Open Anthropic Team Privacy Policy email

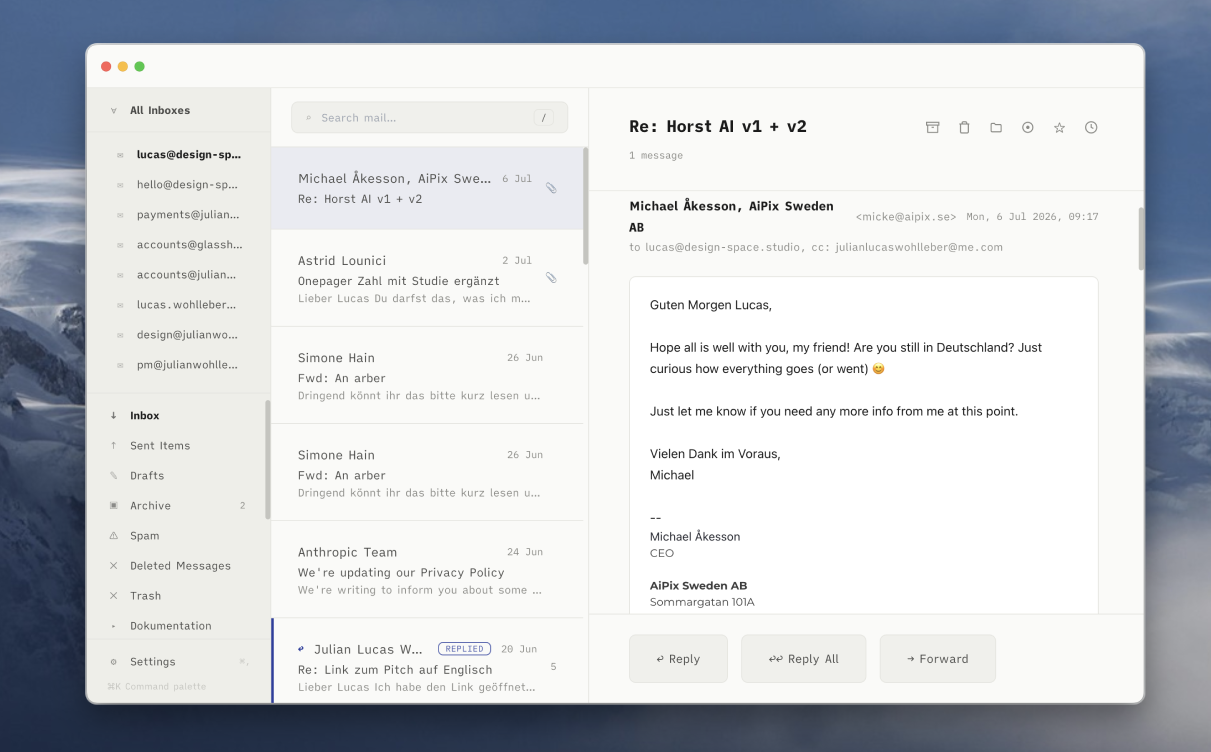coord(427,569)
